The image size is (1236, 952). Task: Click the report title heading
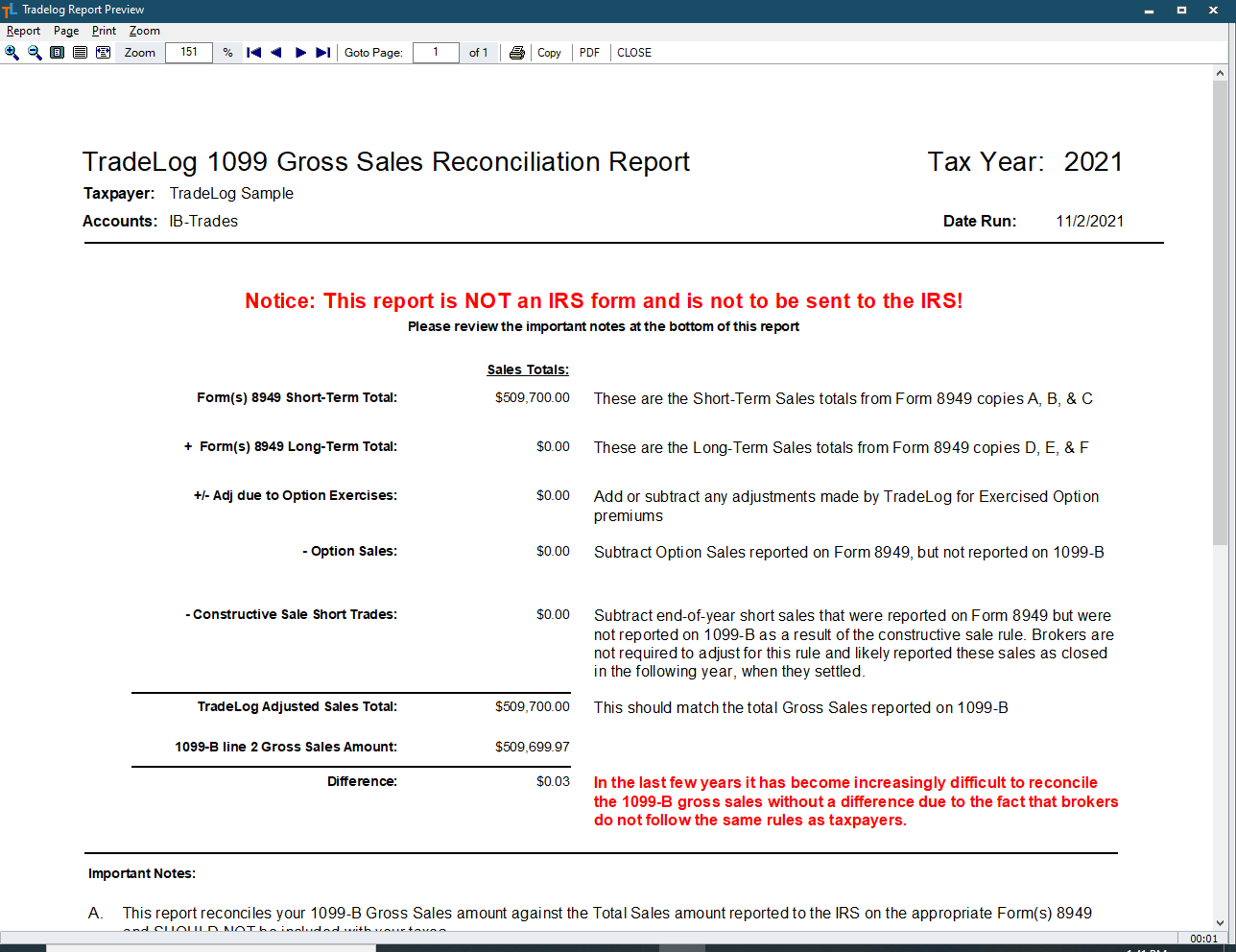click(386, 162)
